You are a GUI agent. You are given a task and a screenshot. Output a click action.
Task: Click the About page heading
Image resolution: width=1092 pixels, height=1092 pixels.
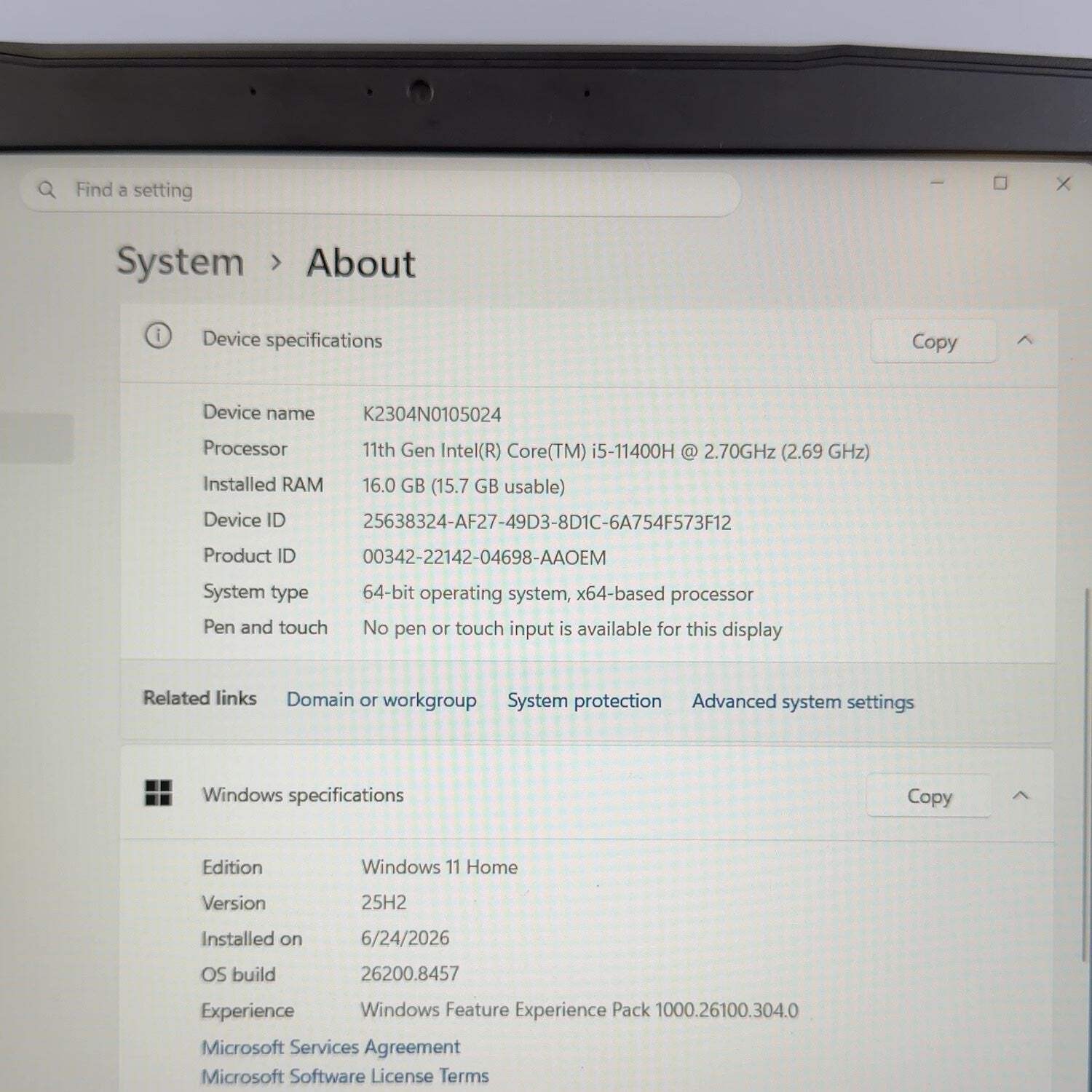(x=361, y=264)
